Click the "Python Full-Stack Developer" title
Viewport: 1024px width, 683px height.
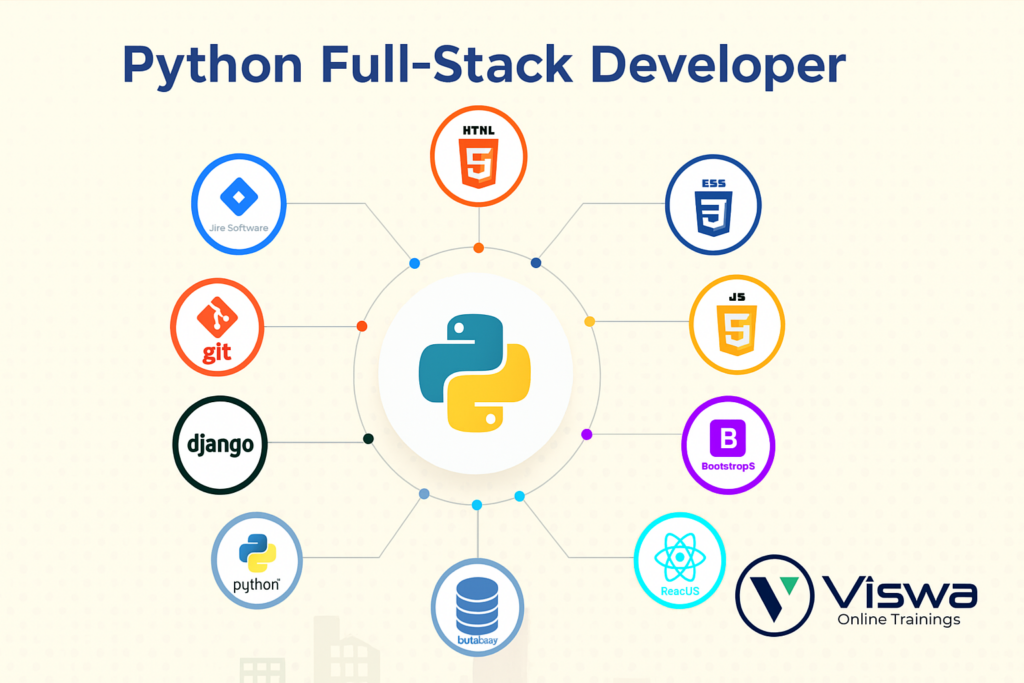(x=483, y=65)
